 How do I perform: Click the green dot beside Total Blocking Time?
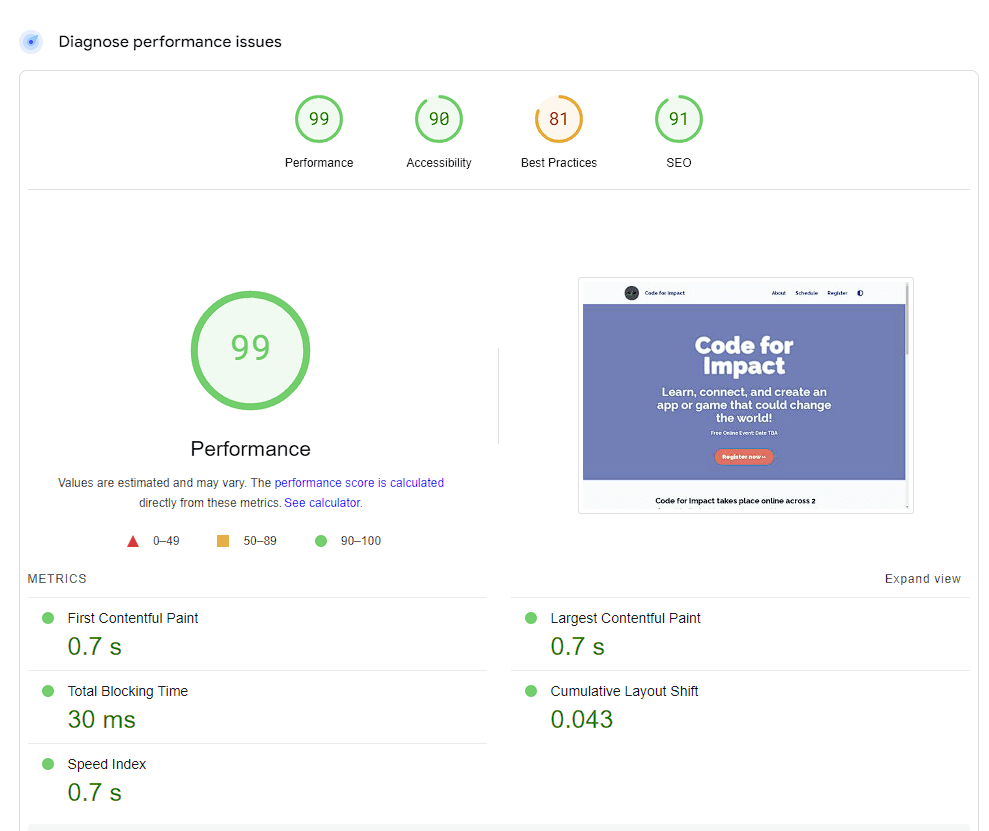48,691
